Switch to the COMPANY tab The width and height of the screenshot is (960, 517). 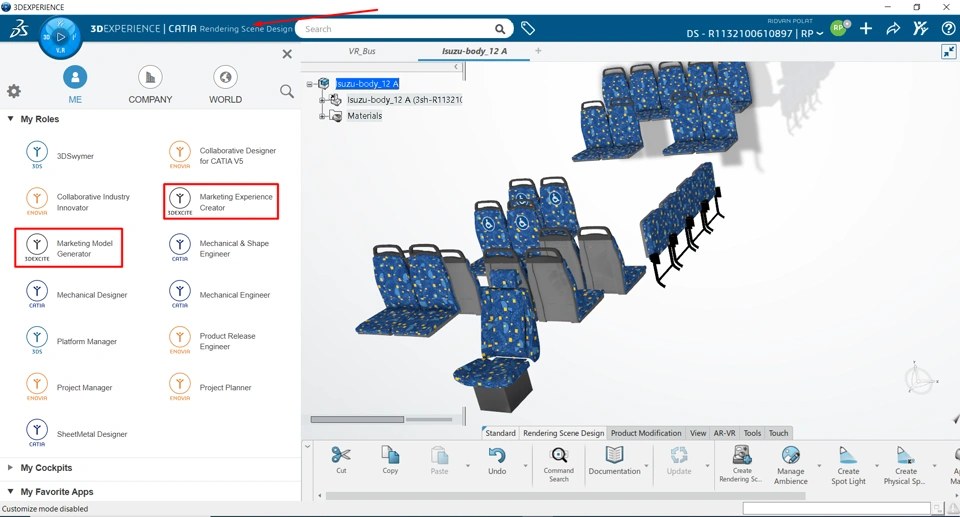point(150,85)
